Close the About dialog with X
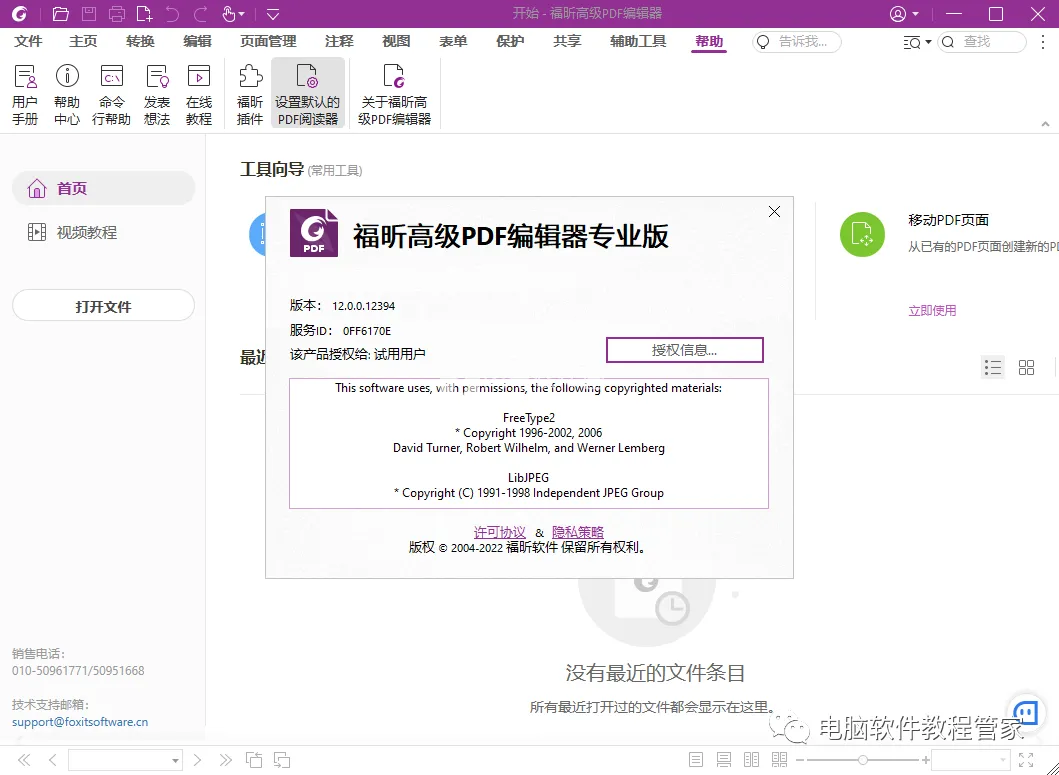The width and height of the screenshot is (1059, 775). coord(774,211)
